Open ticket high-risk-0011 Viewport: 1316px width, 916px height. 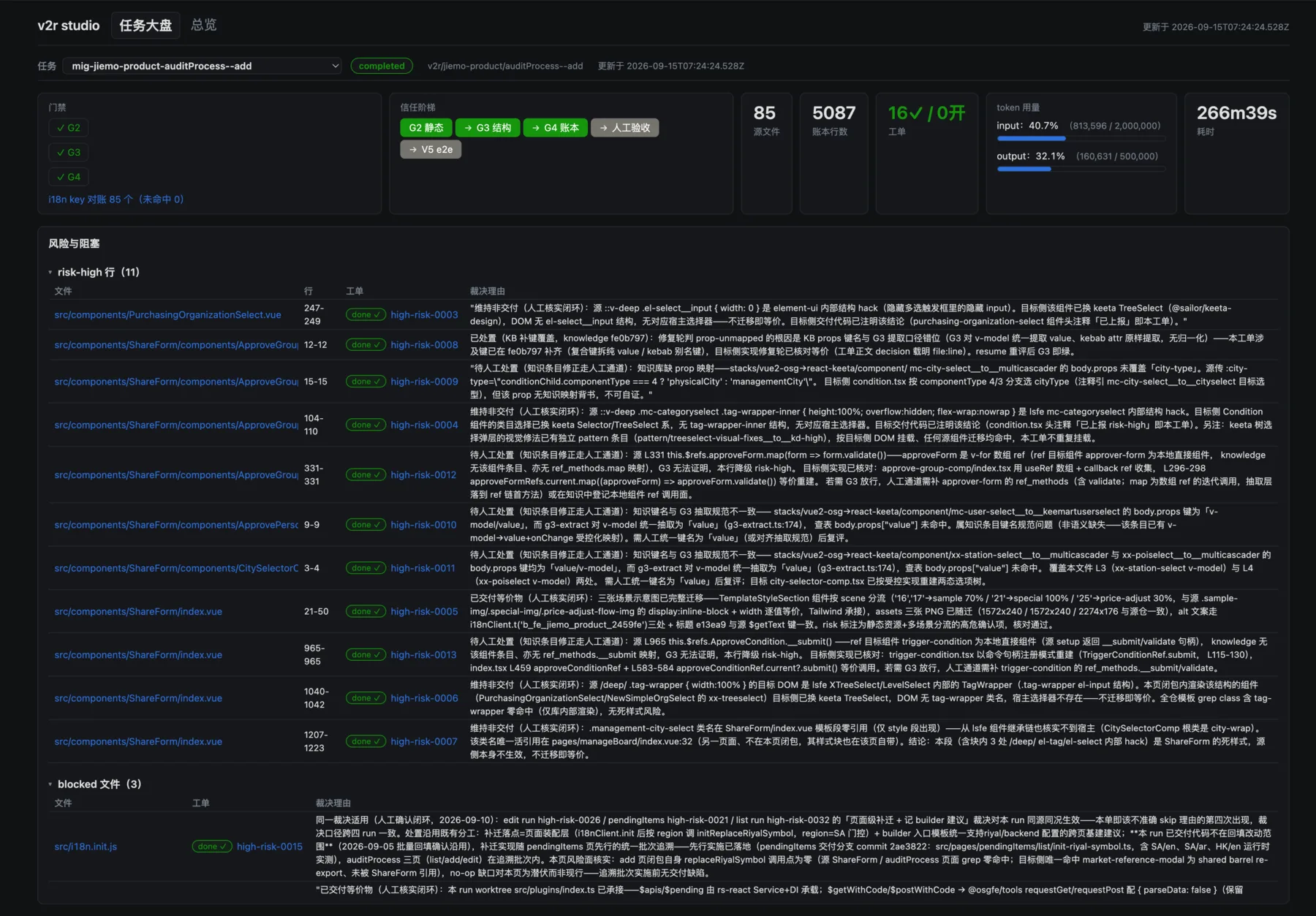click(423, 568)
